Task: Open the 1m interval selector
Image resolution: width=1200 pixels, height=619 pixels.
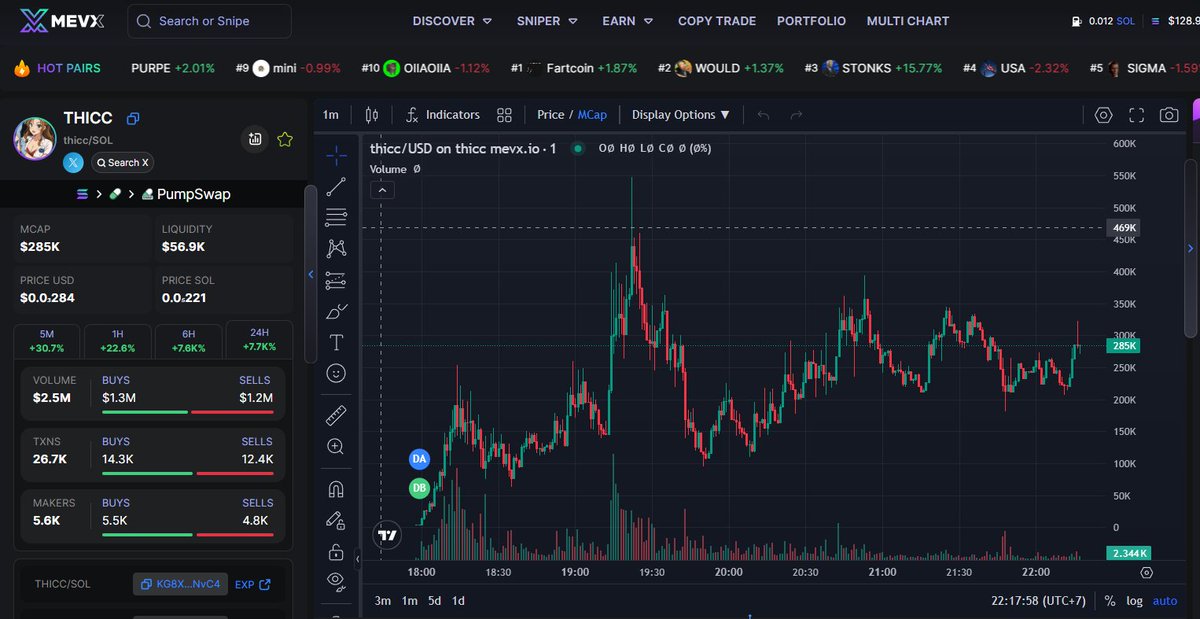Action: (330, 115)
